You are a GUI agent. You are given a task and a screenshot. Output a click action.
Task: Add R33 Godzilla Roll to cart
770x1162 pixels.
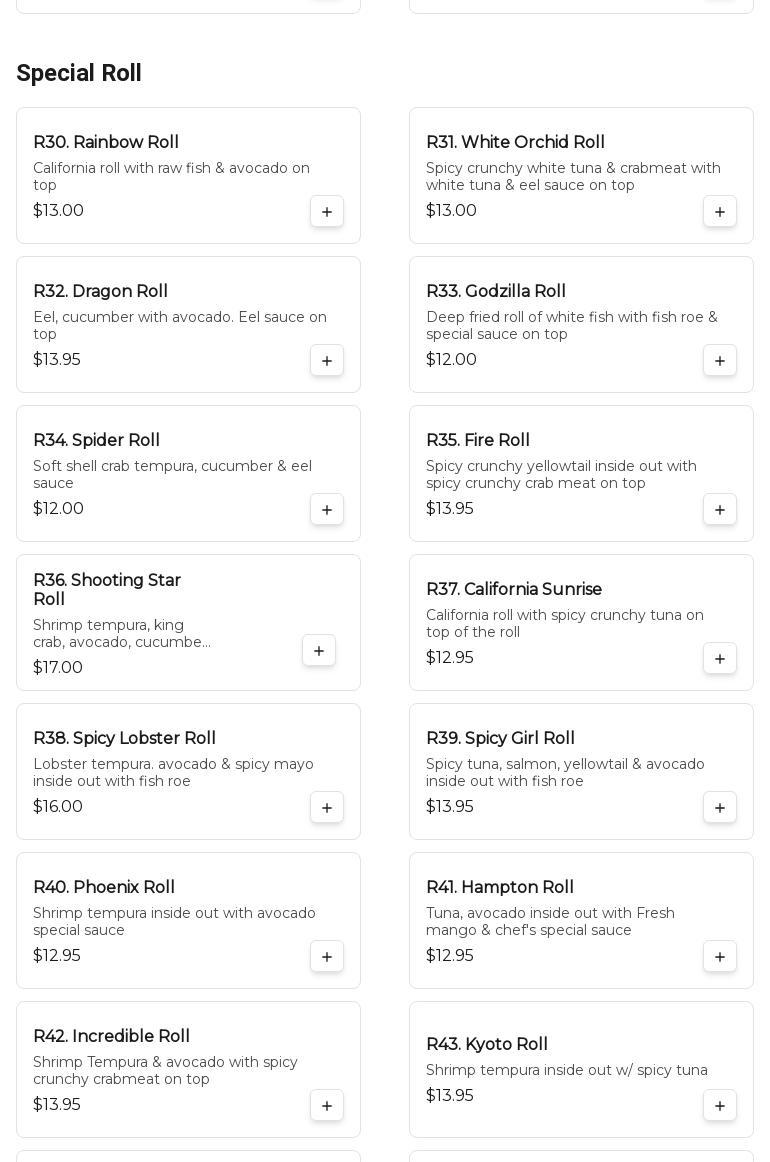click(720, 361)
